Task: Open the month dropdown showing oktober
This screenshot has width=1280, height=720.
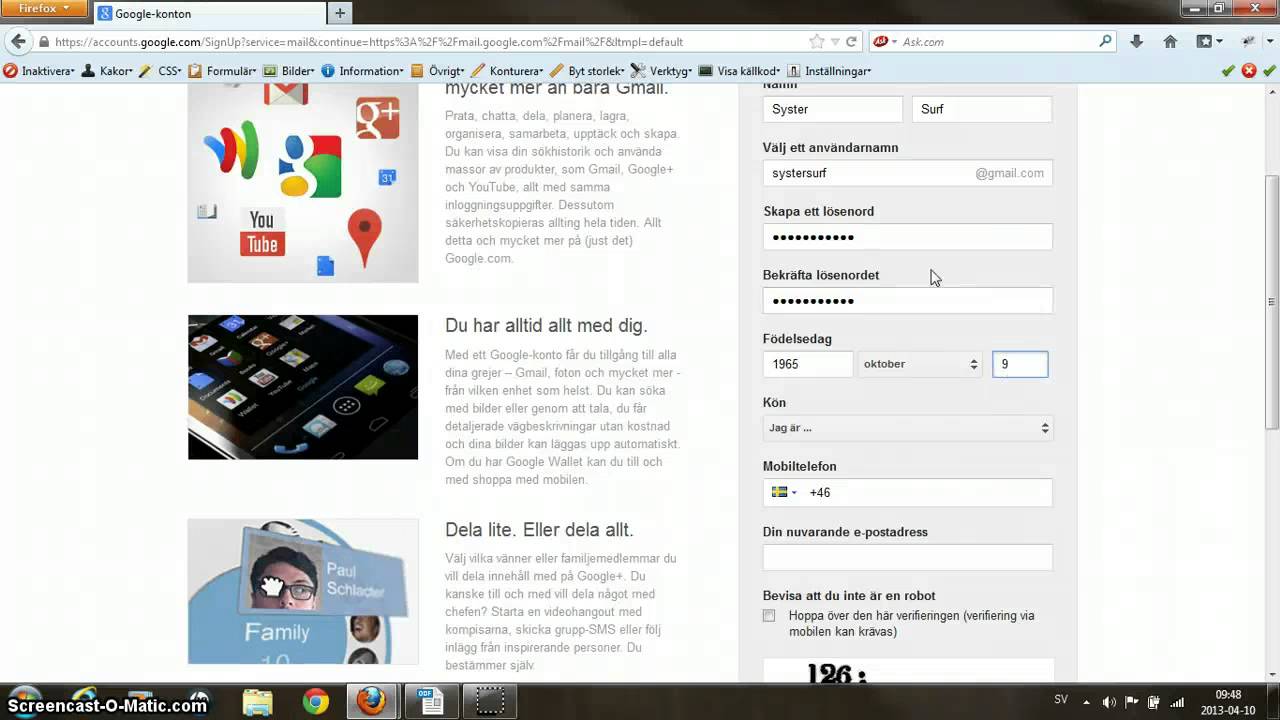Action: (x=920, y=364)
